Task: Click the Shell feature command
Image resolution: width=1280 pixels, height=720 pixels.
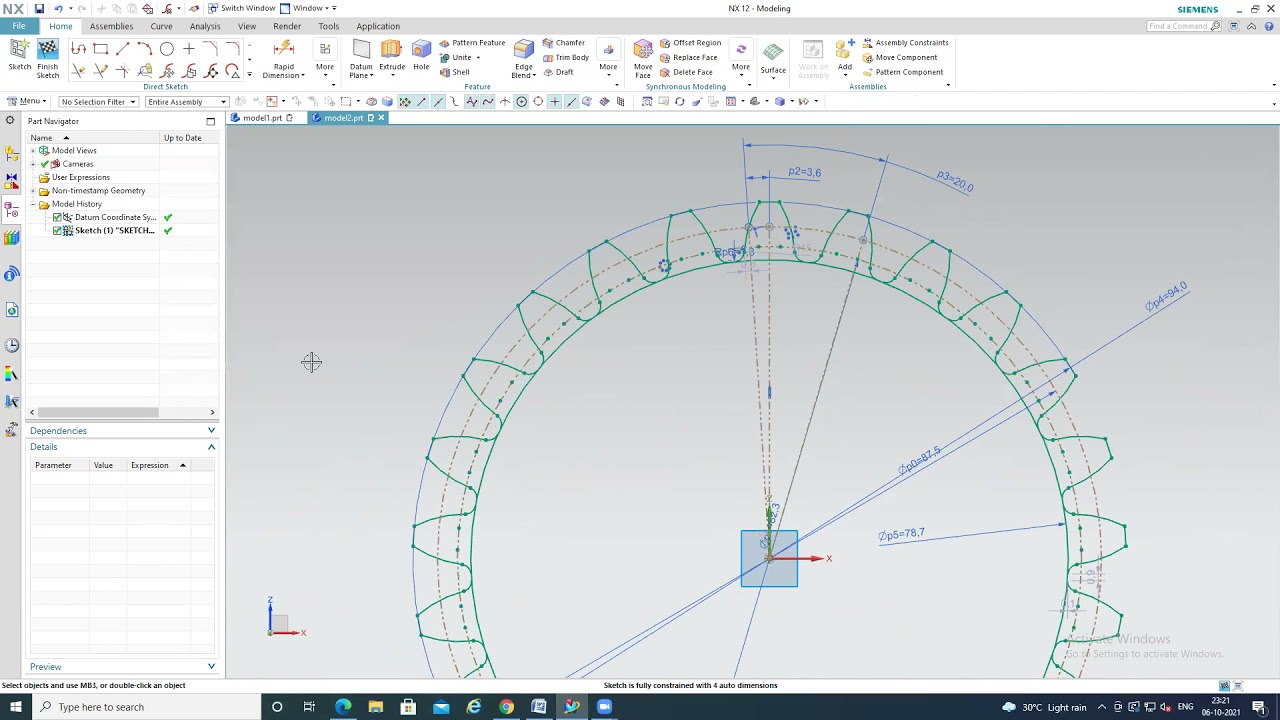Action: [x=455, y=72]
